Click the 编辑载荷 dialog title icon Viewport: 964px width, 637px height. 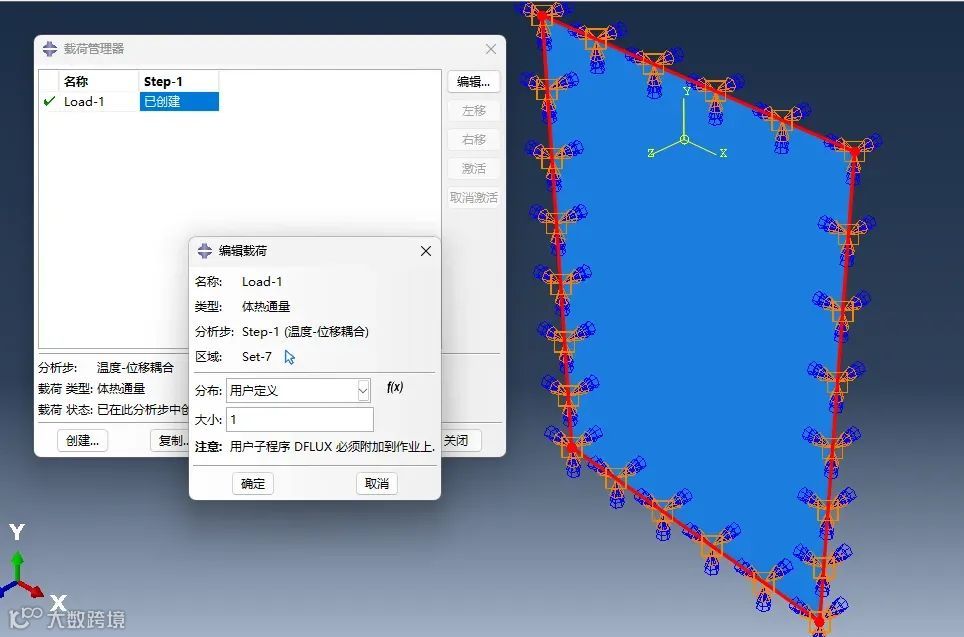(x=203, y=251)
